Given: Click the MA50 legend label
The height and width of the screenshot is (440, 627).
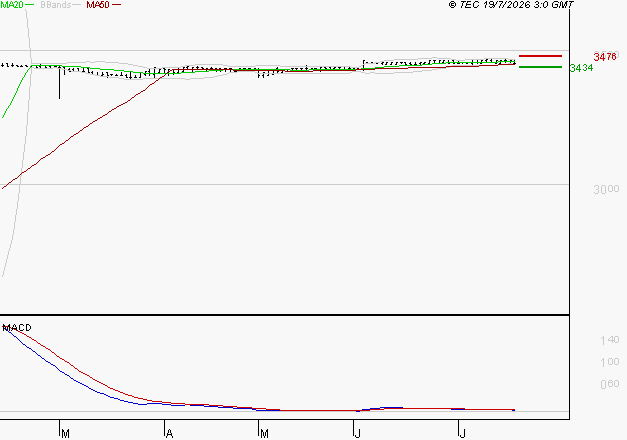Looking at the screenshot, I should 98,5.
